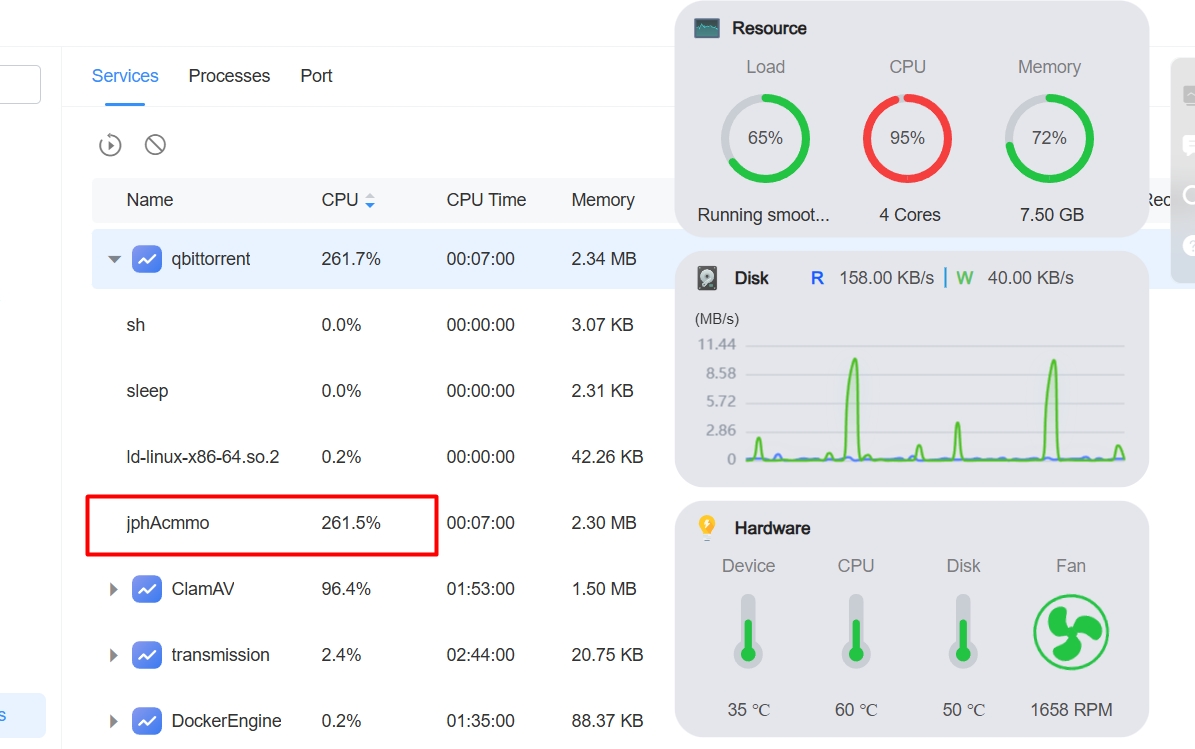Collapse the qbittorrent service row

(114, 259)
